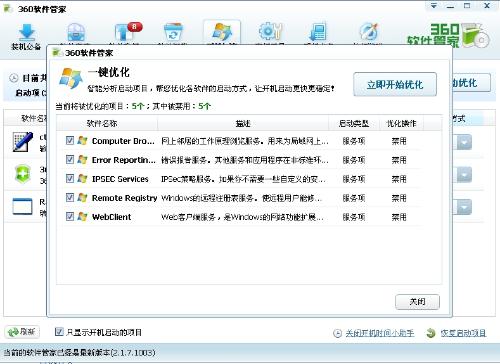This screenshot has width=500, height=364.
Task: Click the green arrow icon beside 恢复启动项目
Action: [x=431, y=333]
